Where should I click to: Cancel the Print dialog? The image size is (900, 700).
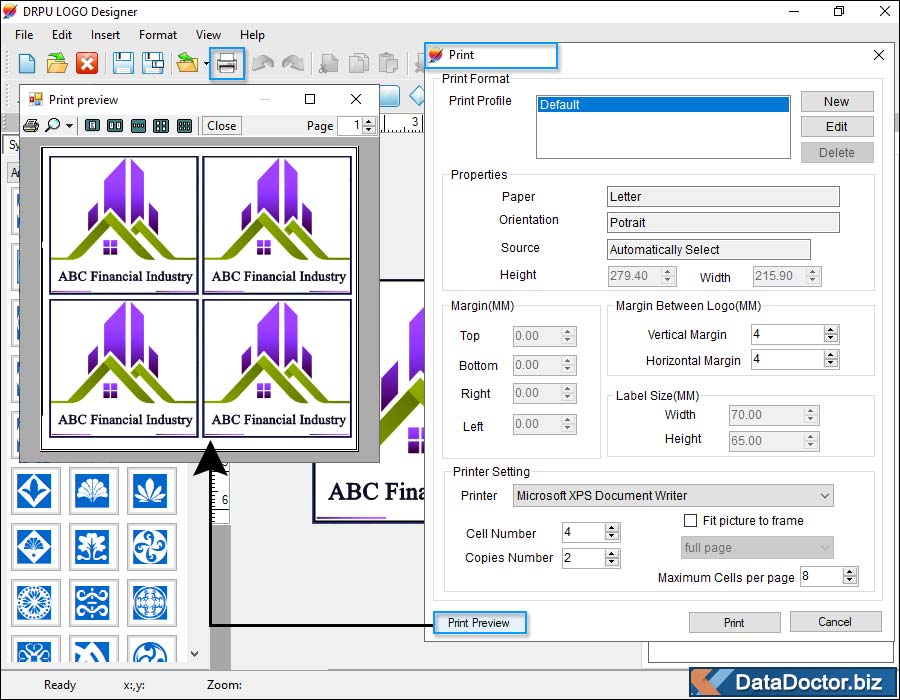tap(835, 622)
